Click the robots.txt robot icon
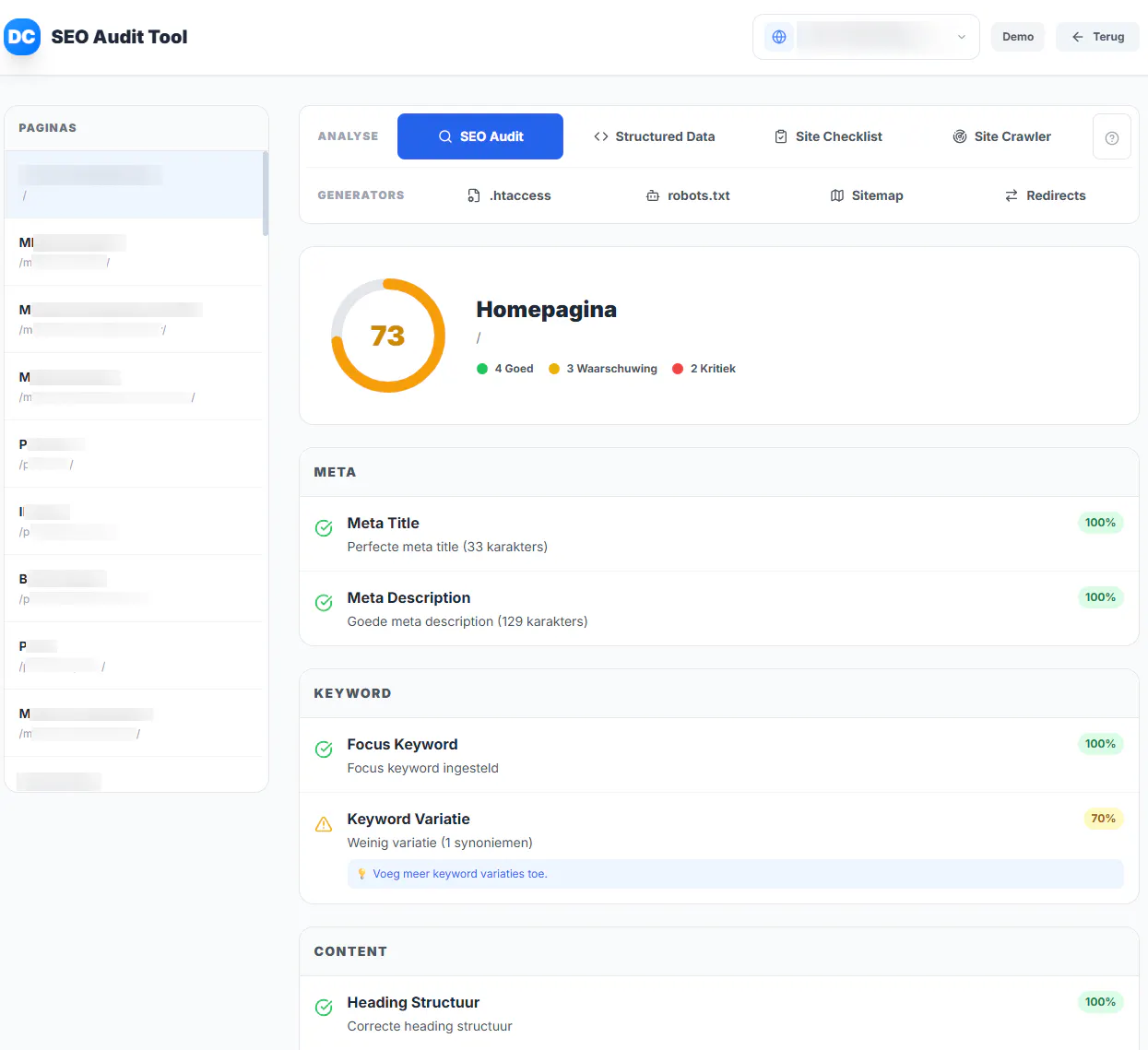Screen dimensions: 1148x1050 (x=653, y=195)
